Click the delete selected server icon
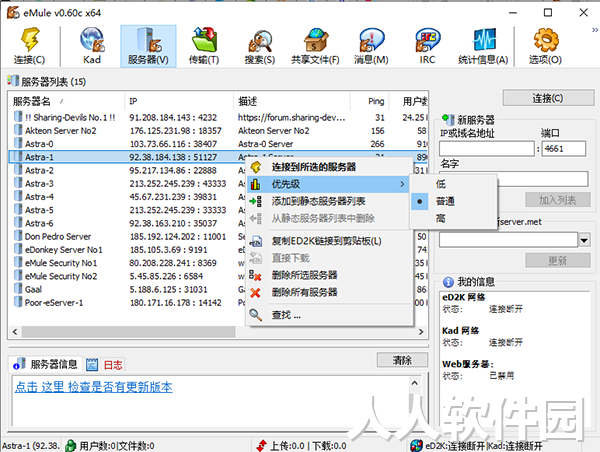The height and width of the screenshot is (452, 600). 255,275
